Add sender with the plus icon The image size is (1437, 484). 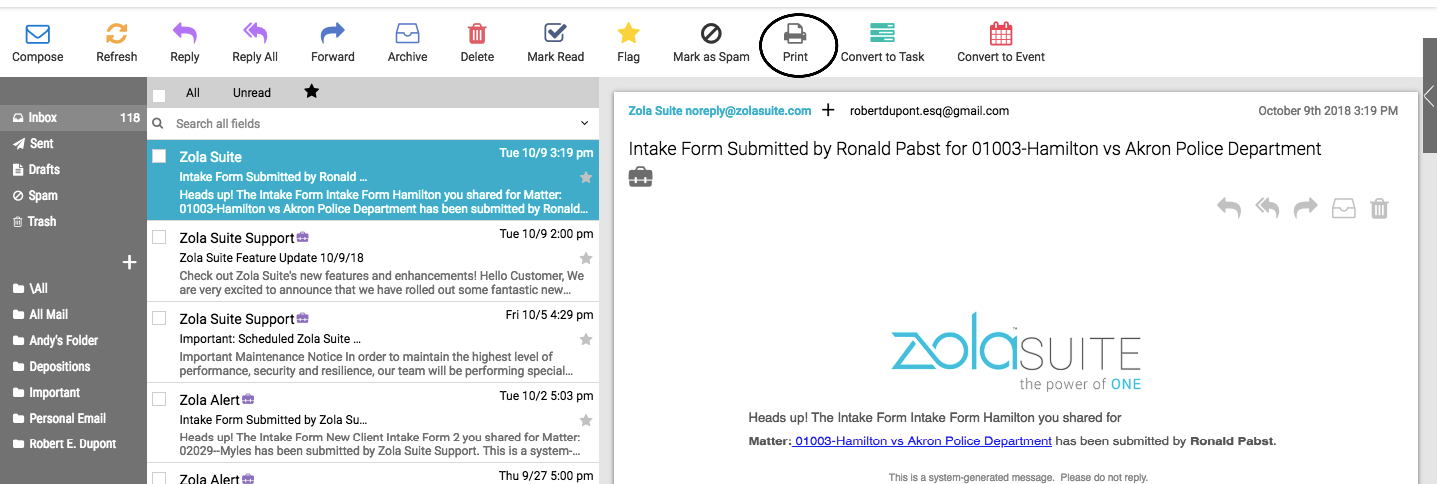pos(828,110)
